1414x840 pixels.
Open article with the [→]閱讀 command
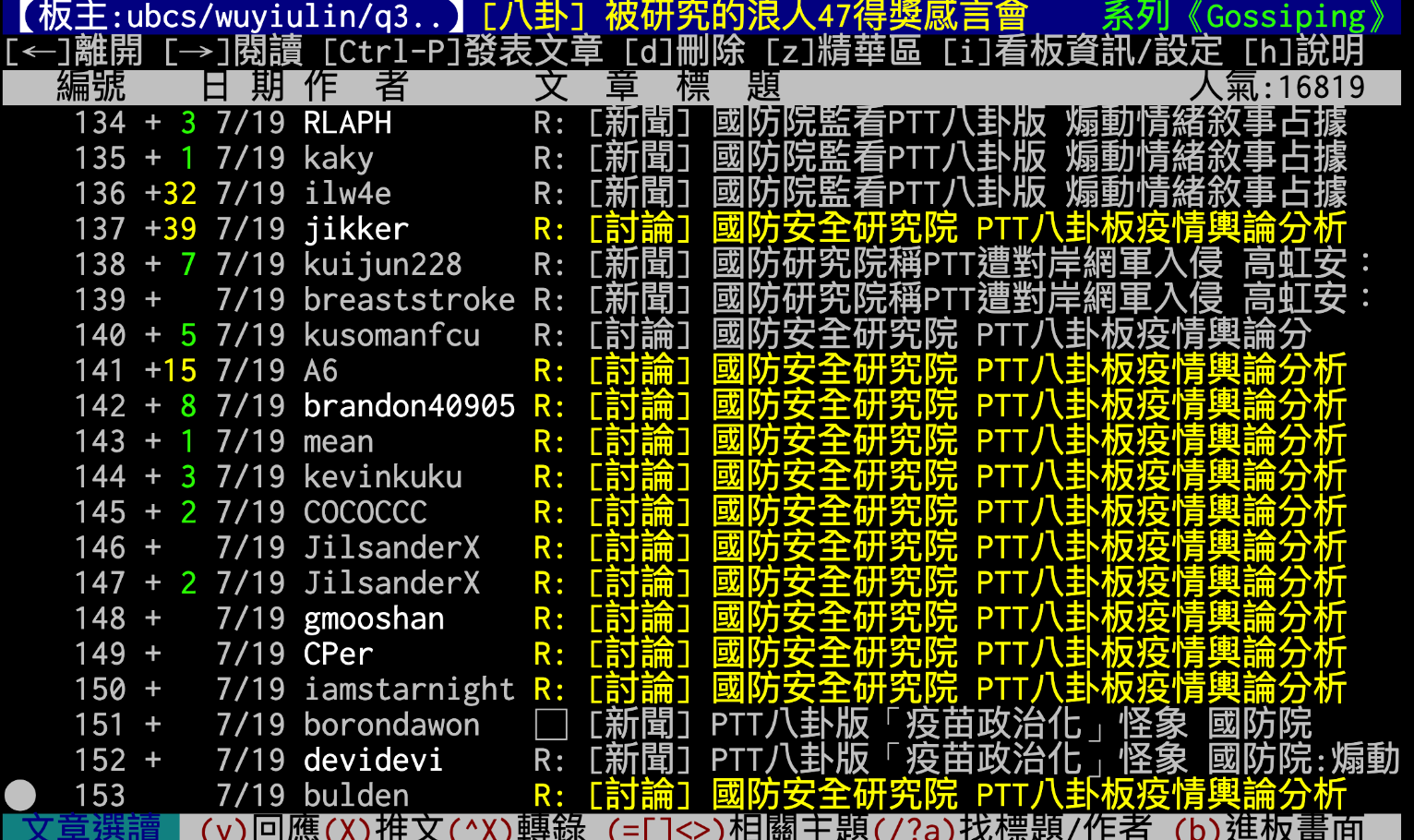[x=233, y=51]
